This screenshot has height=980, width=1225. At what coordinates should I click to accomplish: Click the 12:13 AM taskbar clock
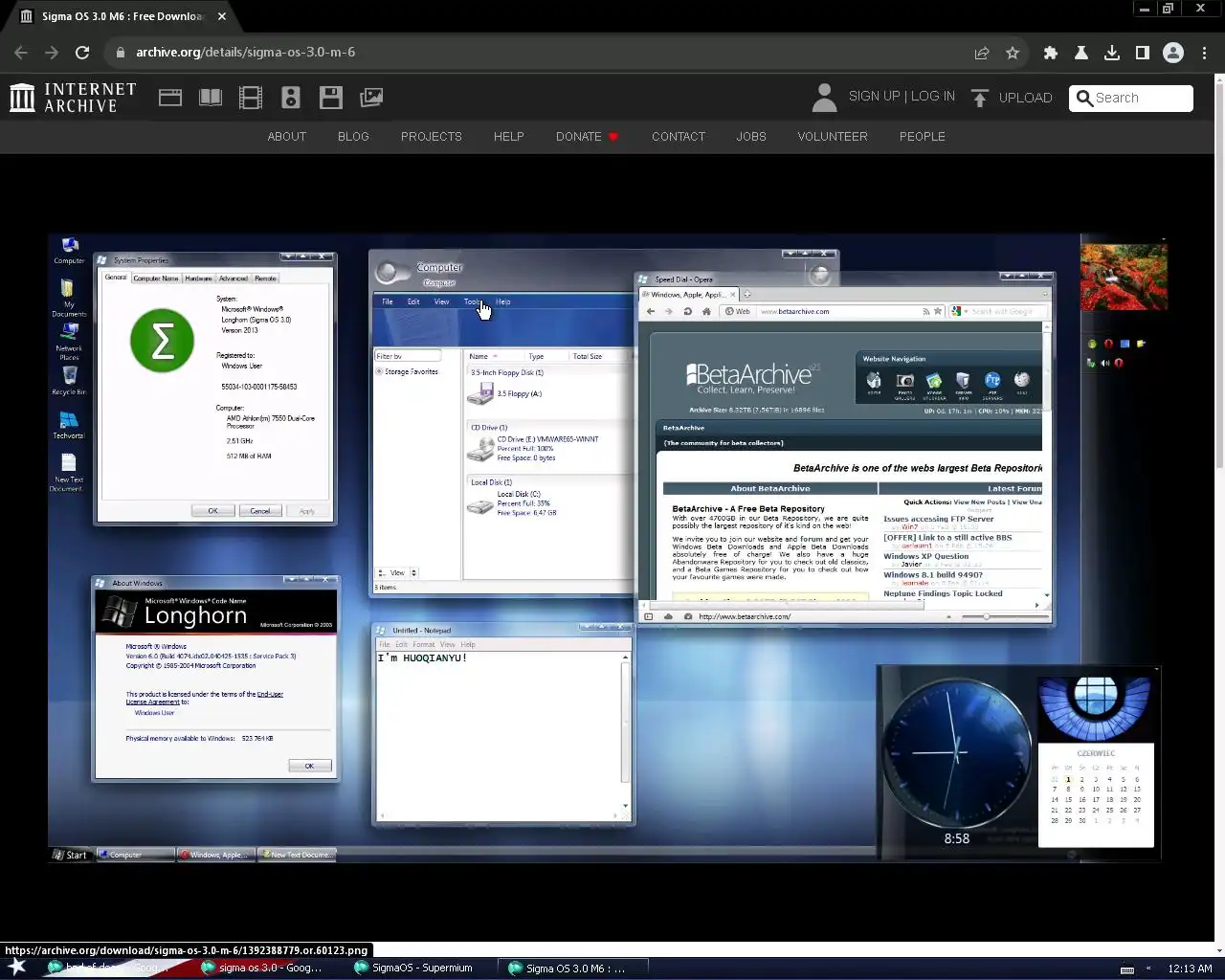(1191, 969)
